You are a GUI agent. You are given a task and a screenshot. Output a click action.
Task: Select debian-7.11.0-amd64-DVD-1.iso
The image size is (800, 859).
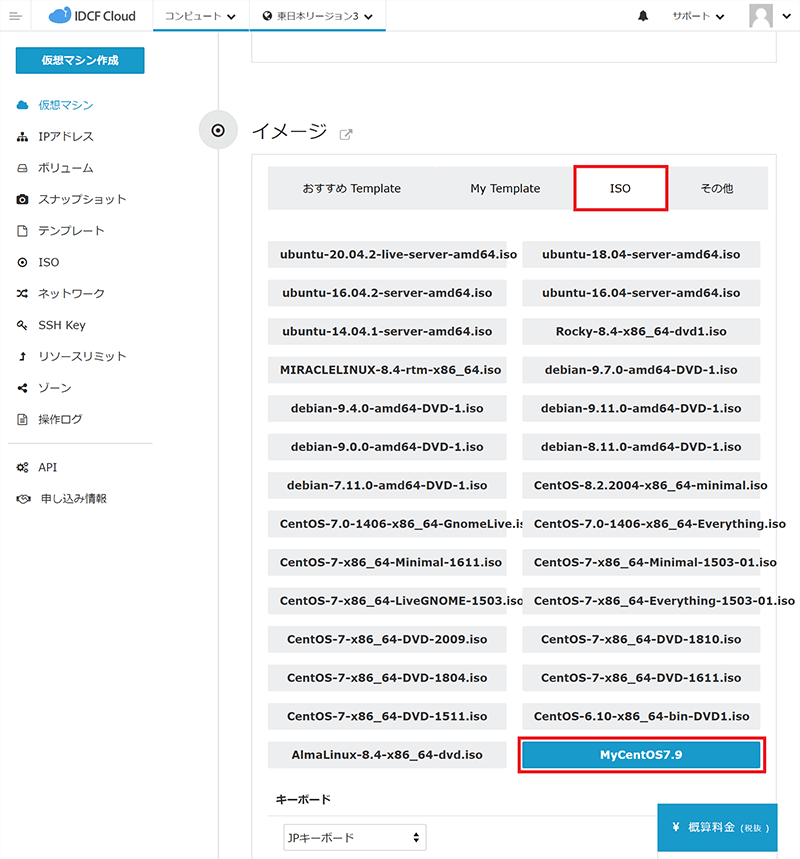pos(387,485)
